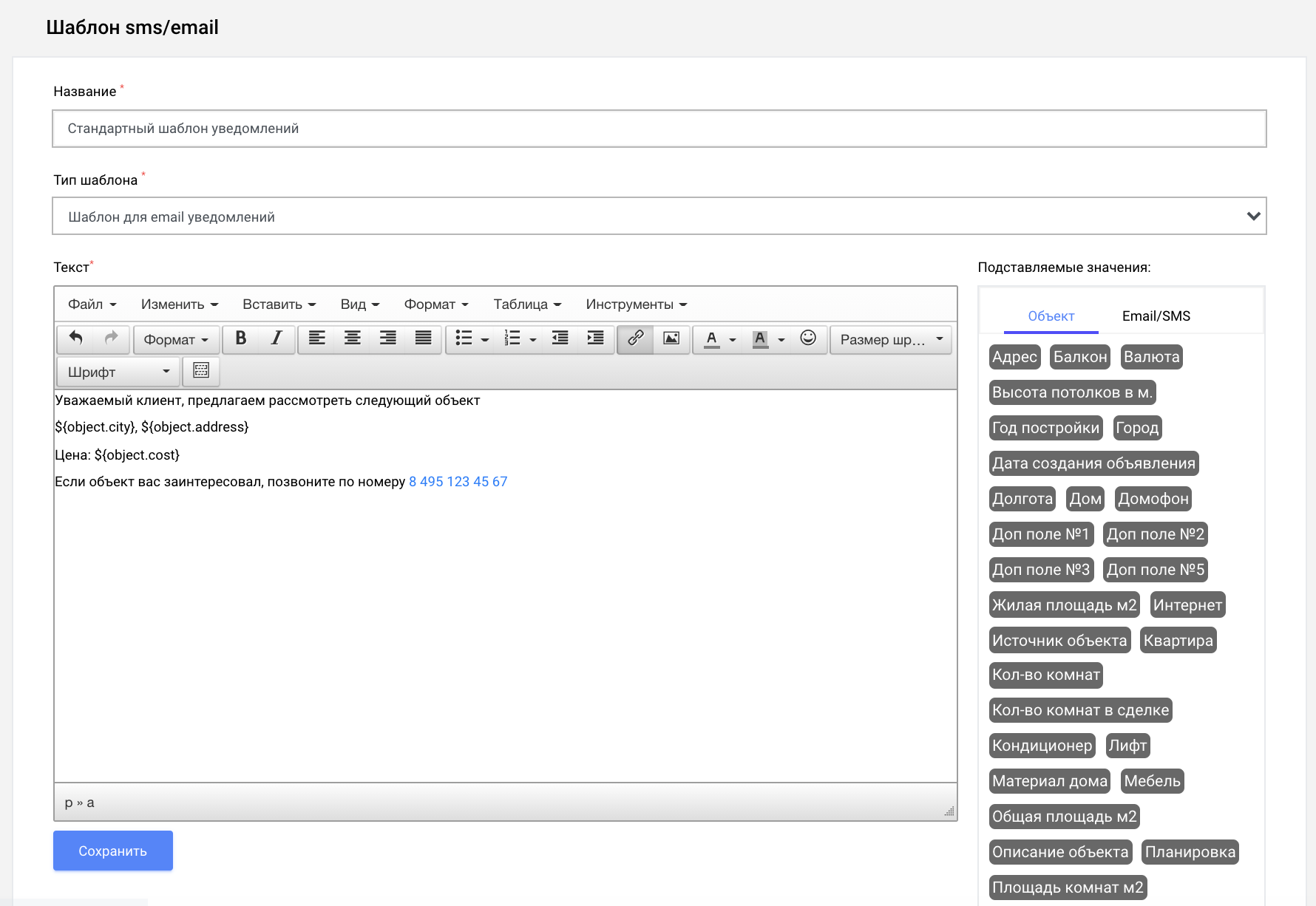Insert Дата создания объявления value
The width and height of the screenshot is (1316, 906).
[x=1093, y=463]
